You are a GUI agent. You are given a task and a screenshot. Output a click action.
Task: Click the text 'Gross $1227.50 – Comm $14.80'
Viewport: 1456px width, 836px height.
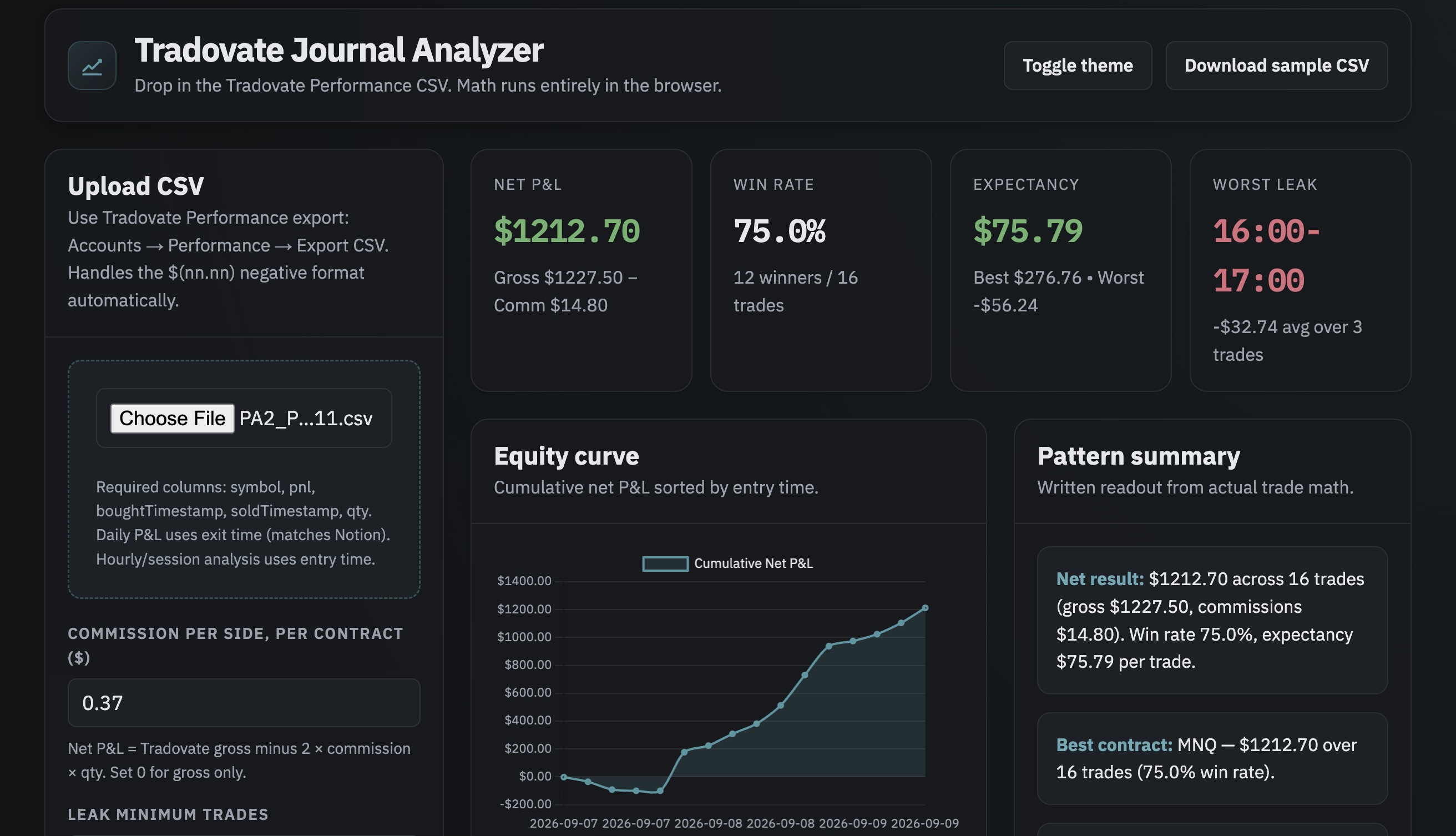point(565,291)
